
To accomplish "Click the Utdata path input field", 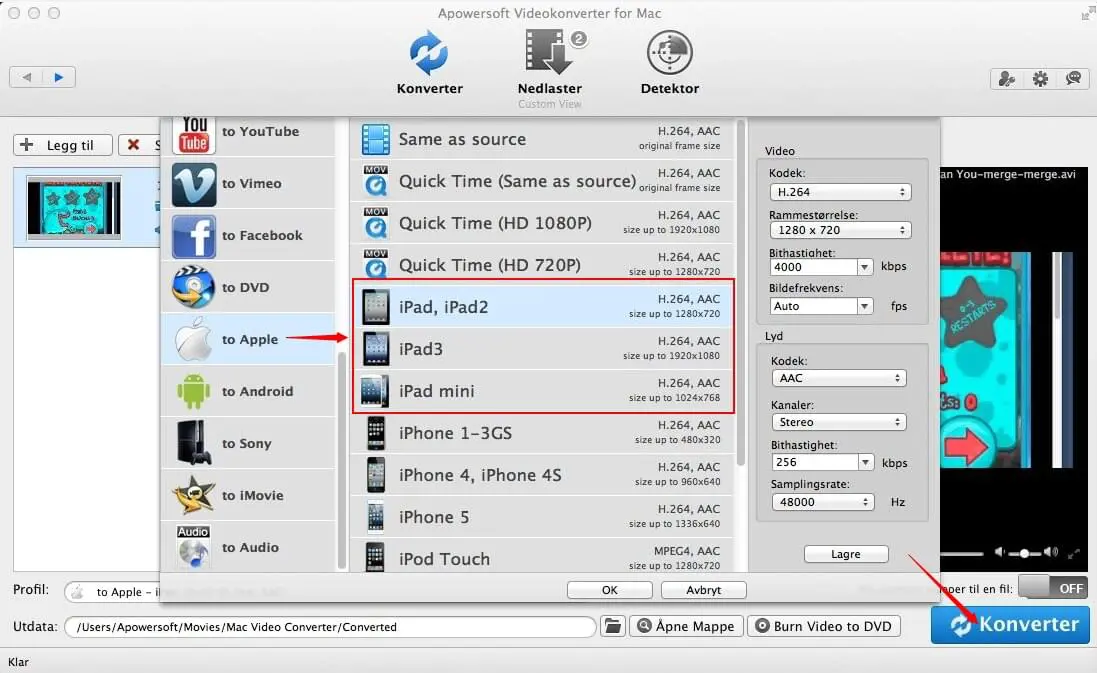I will click(x=330, y=627).
